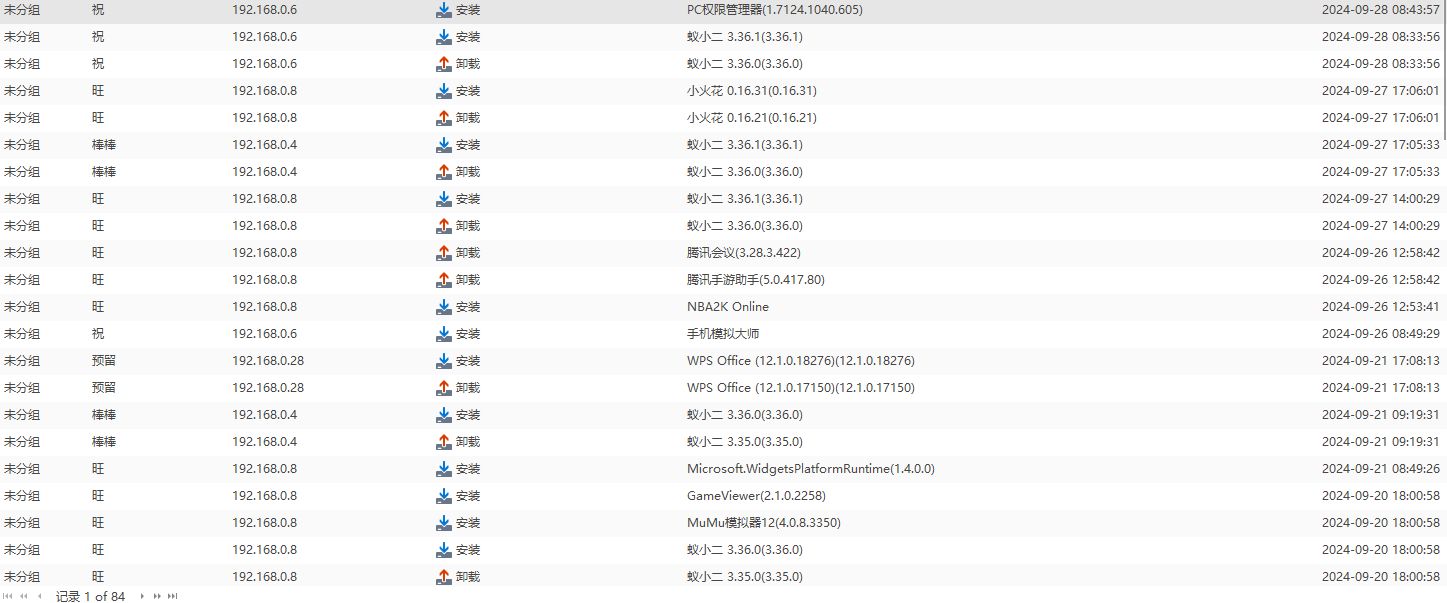Click timestamp 2024-09-26 12:53:41
The width and height of the screenshot is (1447, 603).
[x=1381, y=307]
